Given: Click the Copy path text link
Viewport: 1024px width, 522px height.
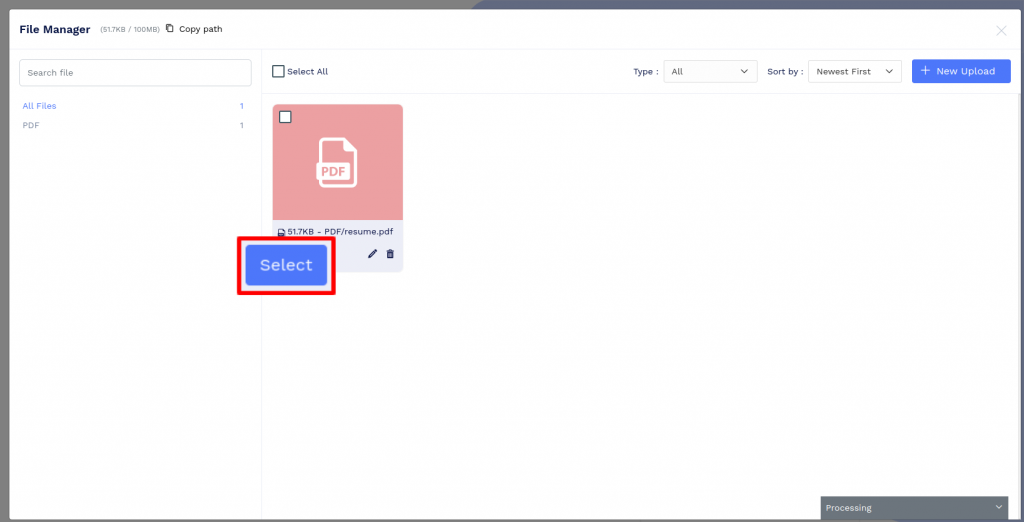Looking at the screenshot, I should [x=200, y=29].
